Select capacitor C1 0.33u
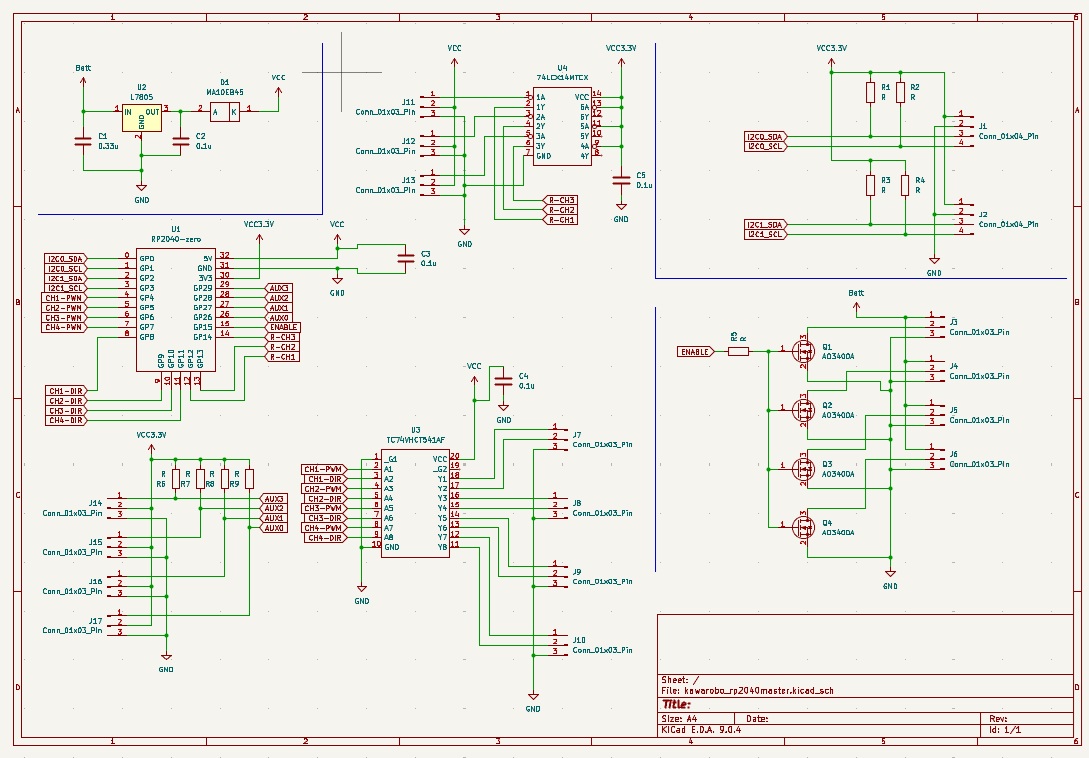The image size is (1089, 758). coord(82,141)
